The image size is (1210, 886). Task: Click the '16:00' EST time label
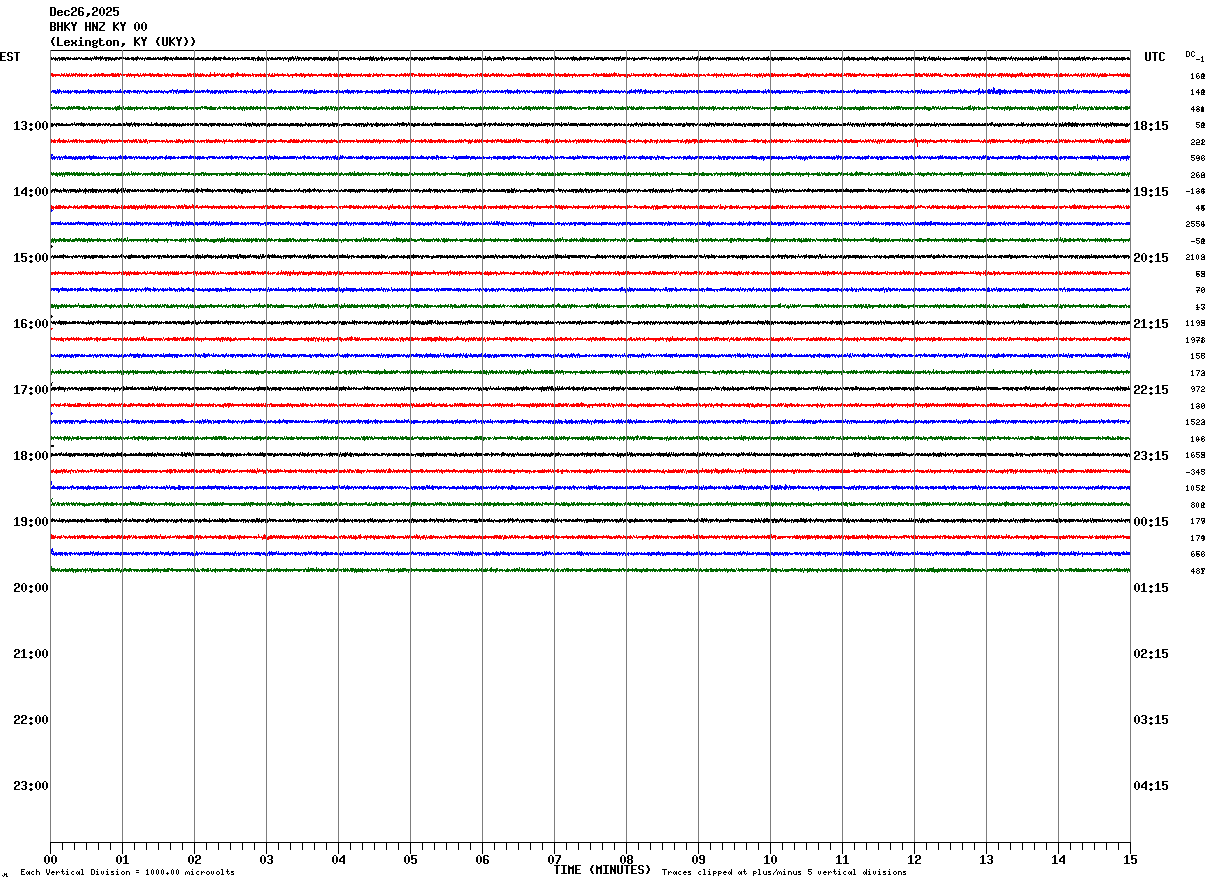(x=30, y=324)
